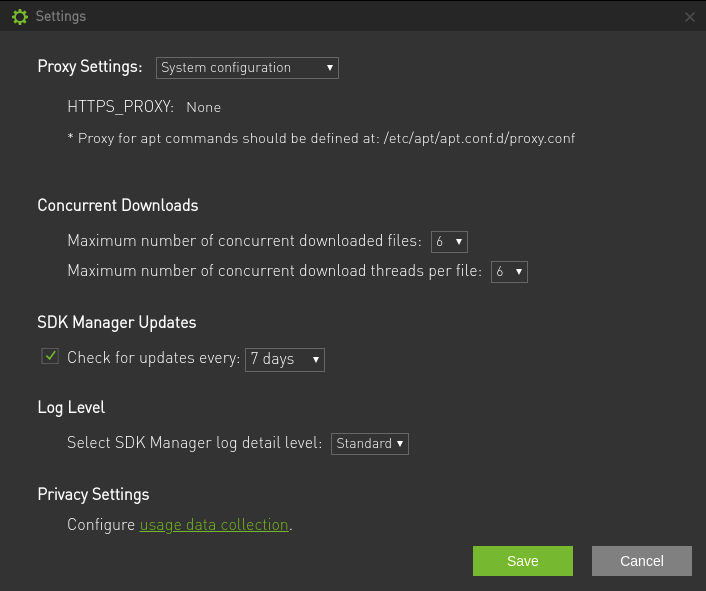
Task: Click the Cancel button
Action: (x=641, y=561)
